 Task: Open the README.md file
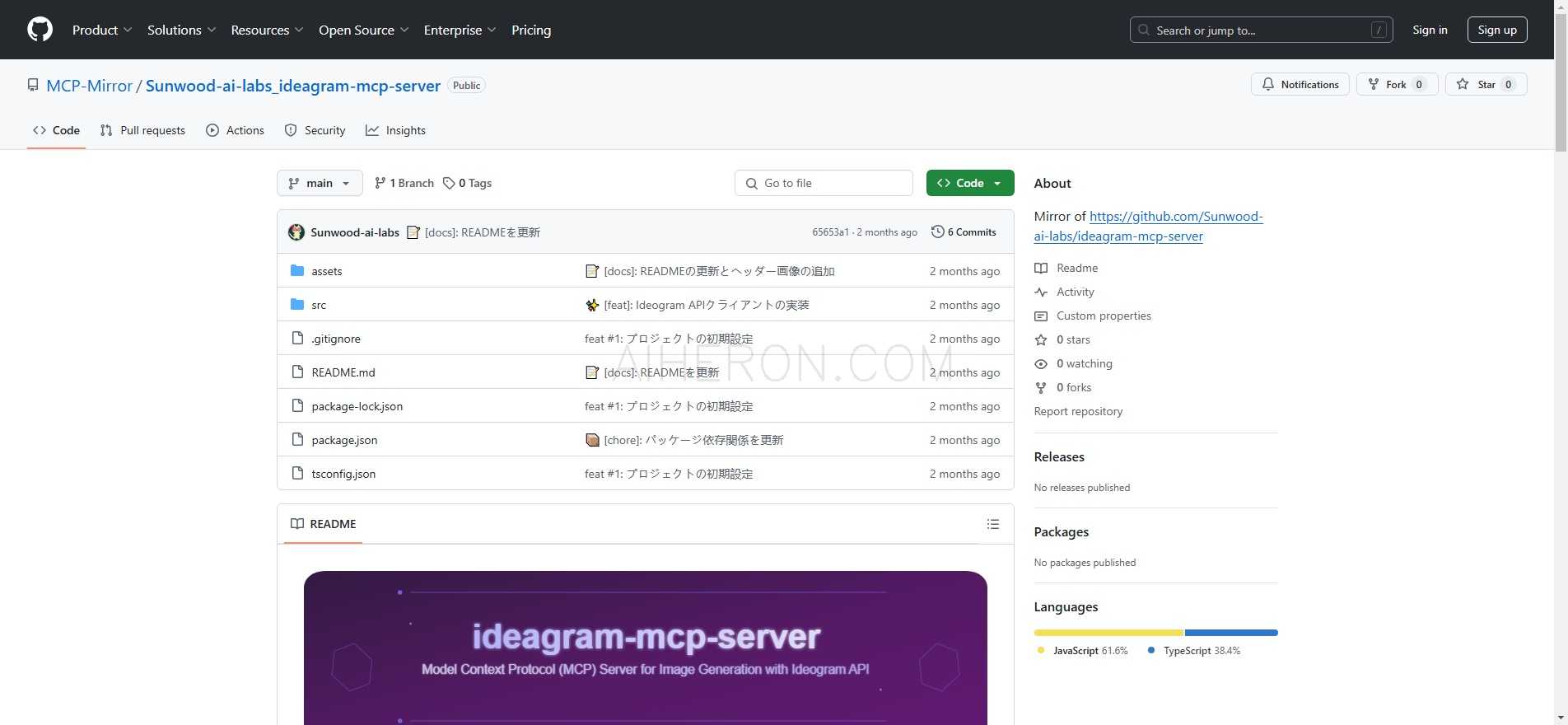[x=343, y=372]
